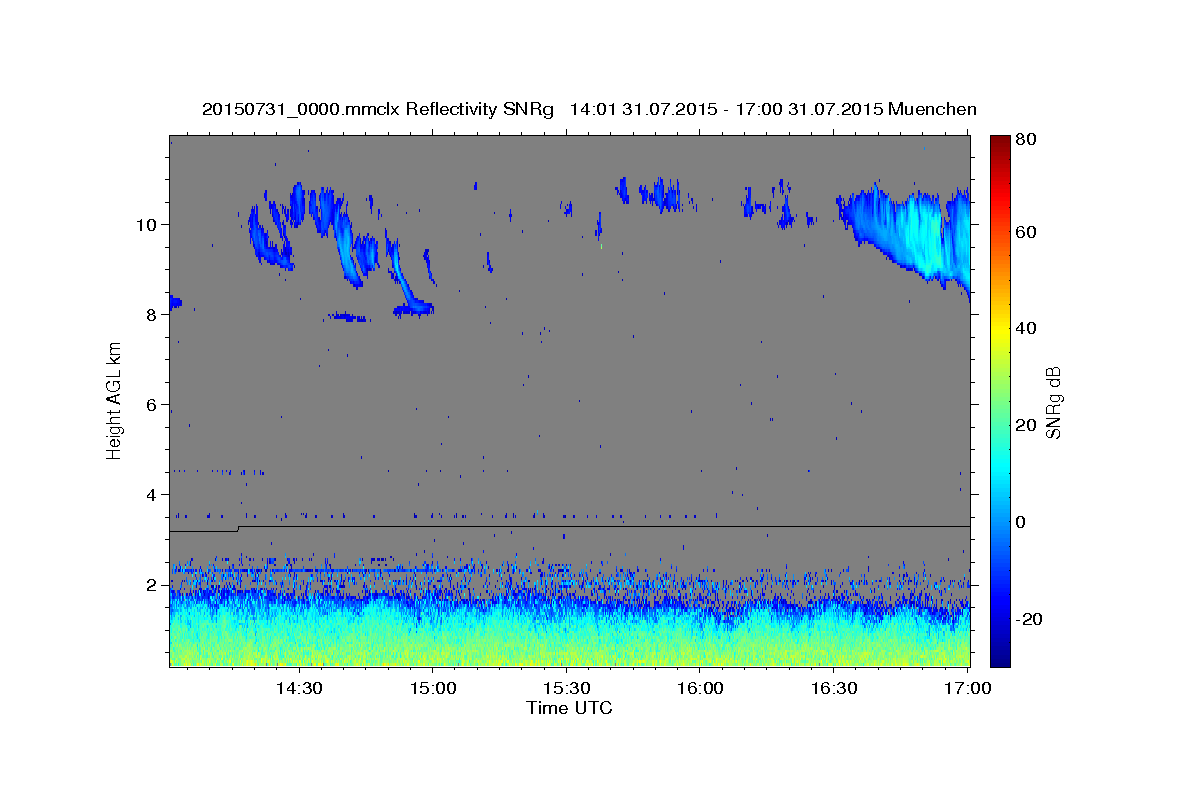Click the plot title text starting with 20150731_0000.mmclx
The height and width of the screenshot is (800, 1200).
pos(589,109)
